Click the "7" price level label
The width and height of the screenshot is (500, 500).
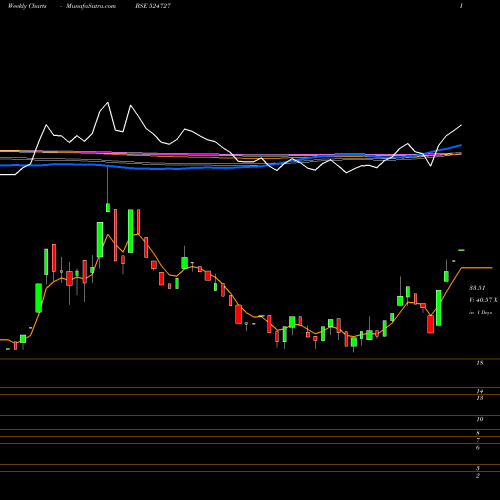click(x=478, y=440)
